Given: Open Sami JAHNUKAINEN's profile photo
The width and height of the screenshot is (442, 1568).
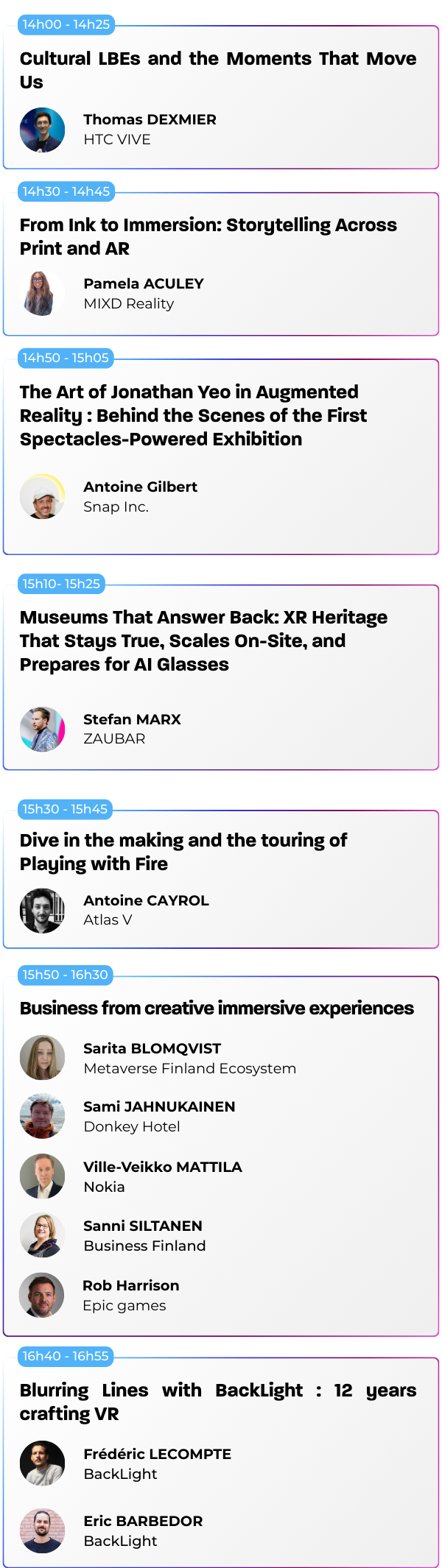Looking at the screenshot, I should (42, 1116).
